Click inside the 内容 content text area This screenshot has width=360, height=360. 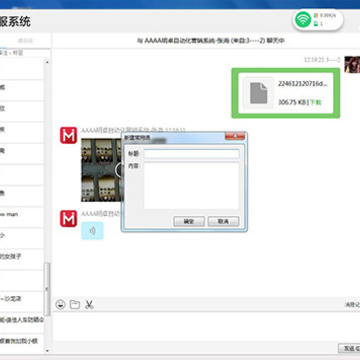(191, 186)
